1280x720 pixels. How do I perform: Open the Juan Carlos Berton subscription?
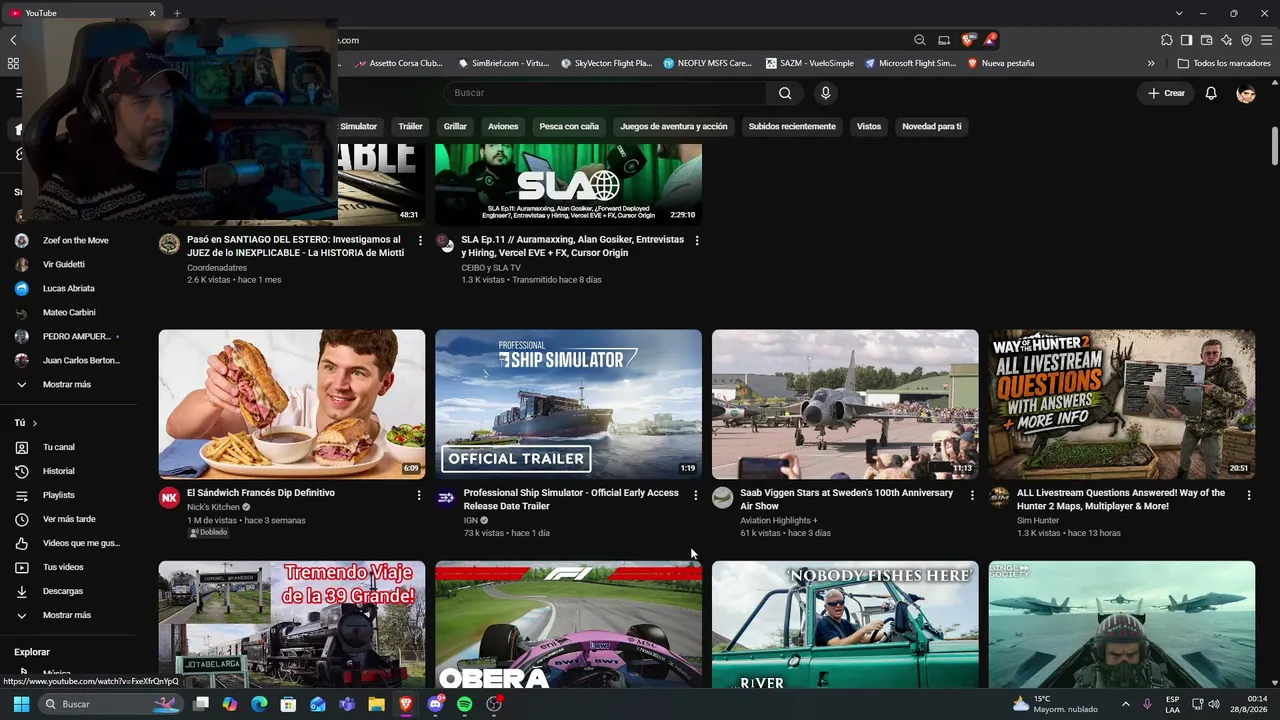click(81, 360)
